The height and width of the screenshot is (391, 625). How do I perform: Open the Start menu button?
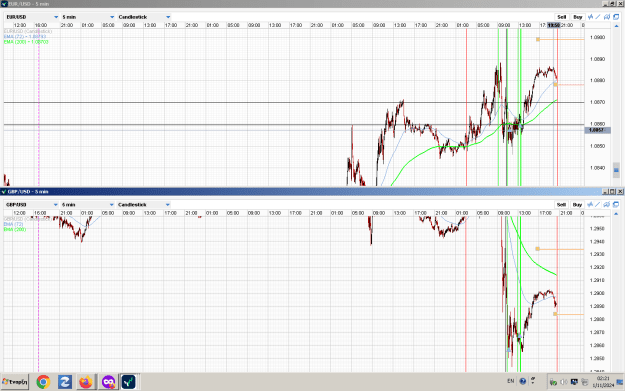coord(15,382)
